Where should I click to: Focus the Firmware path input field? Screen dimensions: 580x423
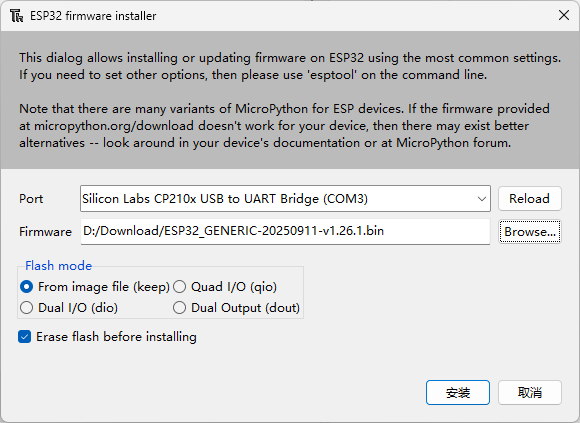coord(285,231)
